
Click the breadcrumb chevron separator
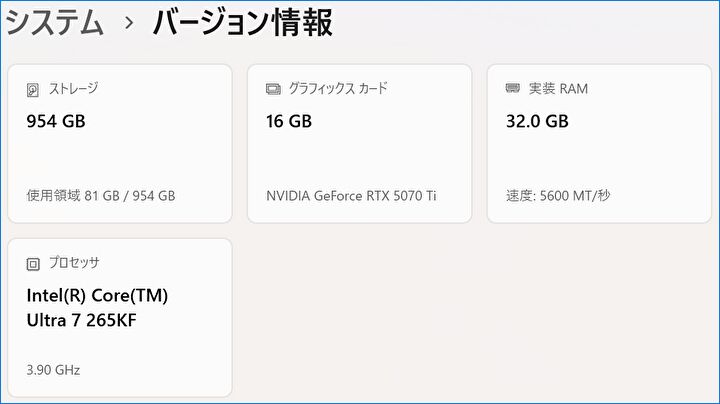pos(128,23)
